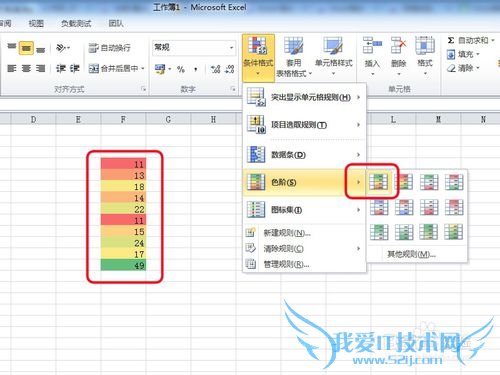The width and height of the screenshot is (500, 375).
Task: Expand the 填充 dropdown arrow
Action: point(478,54)
